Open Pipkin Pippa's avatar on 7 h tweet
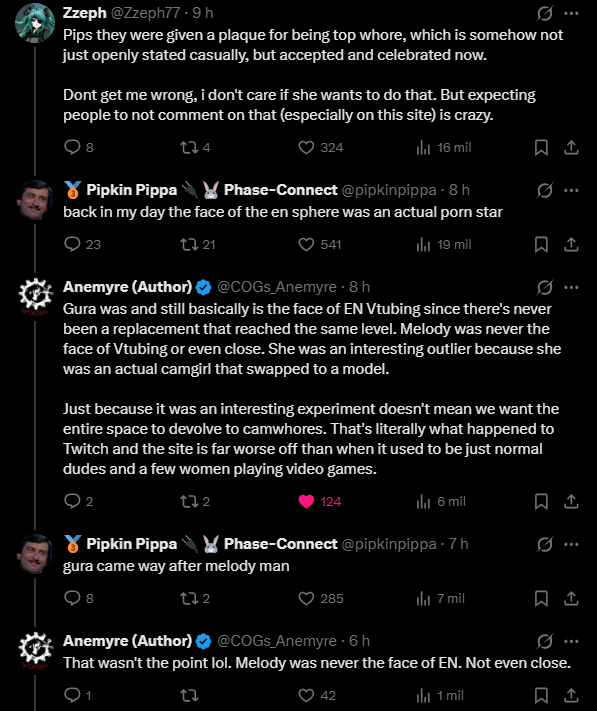597x711 pixels. pyautogui.click(x=35, y=554)
